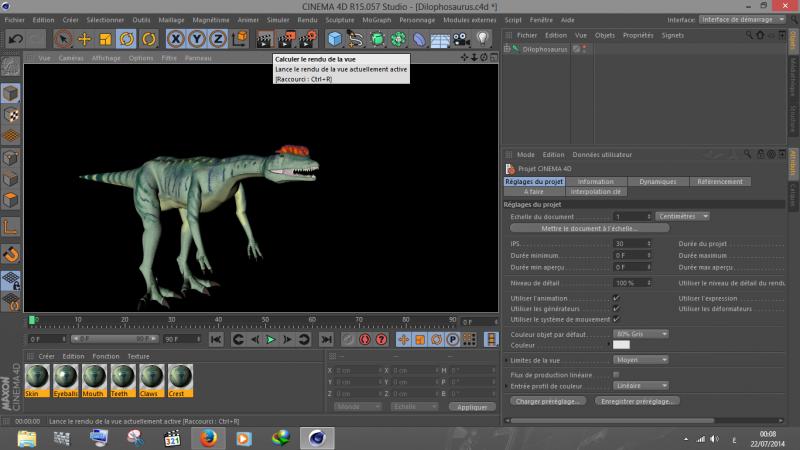800x450 pixels.
Task: Select the deformer bend icon
Action: point(419,39)
